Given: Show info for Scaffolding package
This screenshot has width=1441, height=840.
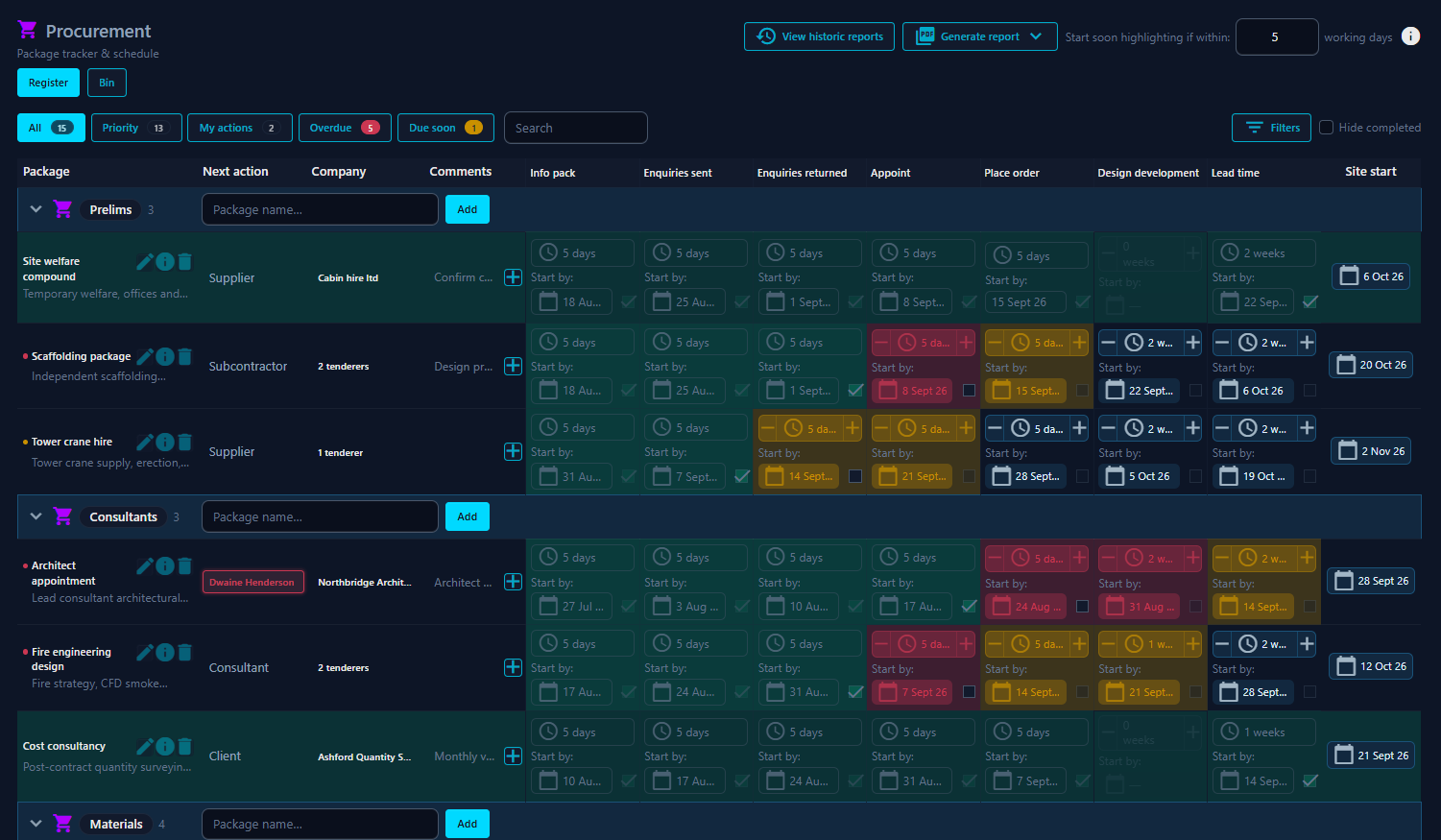Looking at the screenshot, I should 165,356.
